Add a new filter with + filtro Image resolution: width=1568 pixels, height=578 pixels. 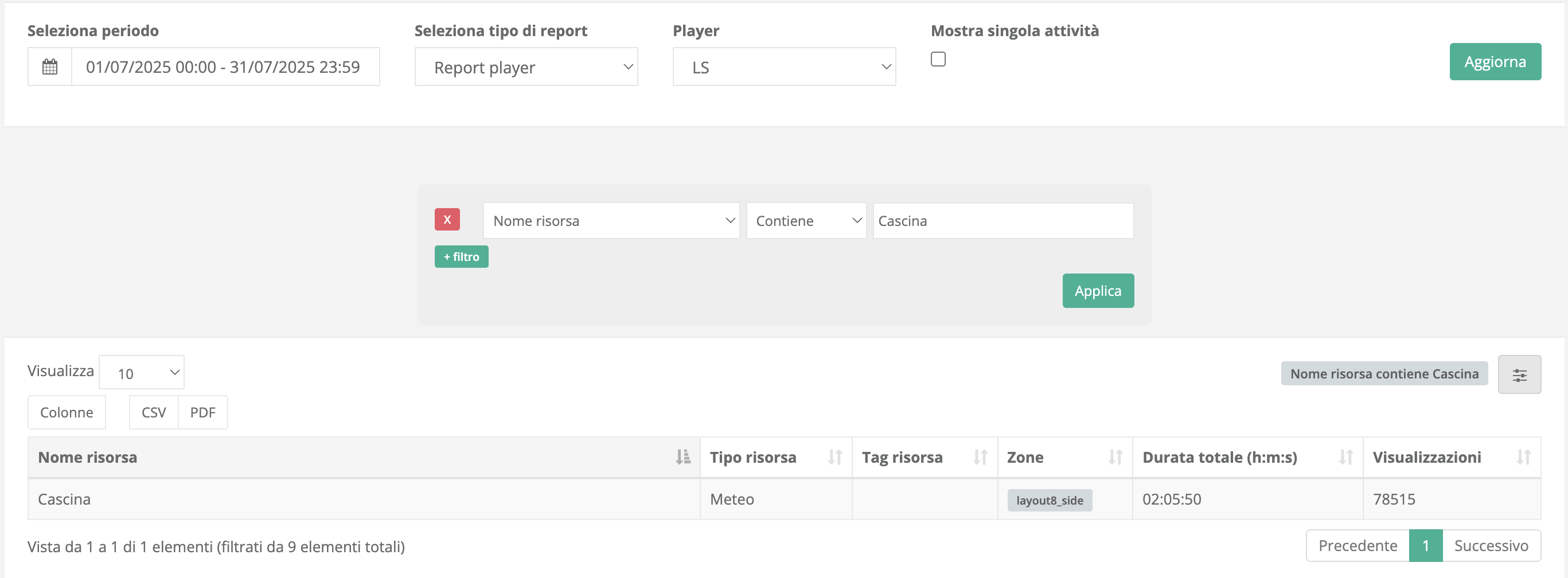click(461, 256)
